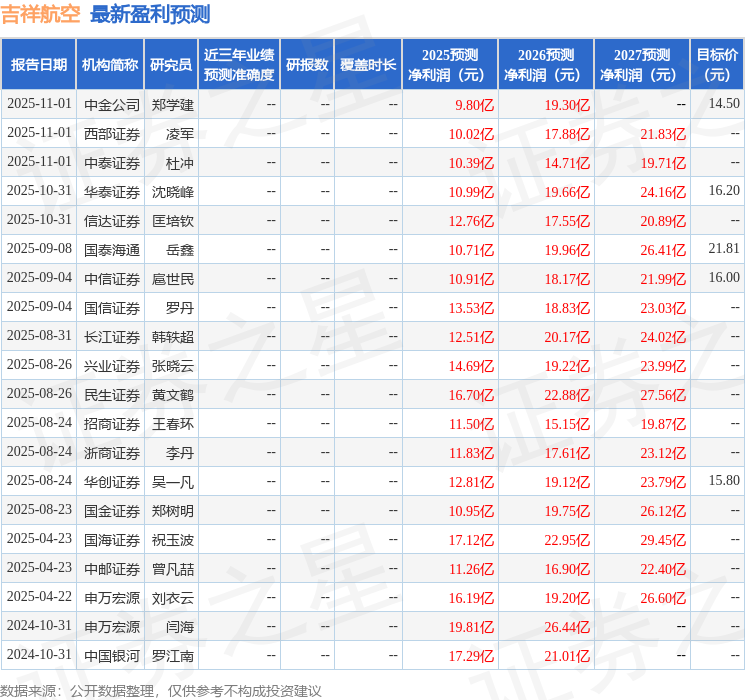Click the 19.81亿 forecast value

pos(471,627)
